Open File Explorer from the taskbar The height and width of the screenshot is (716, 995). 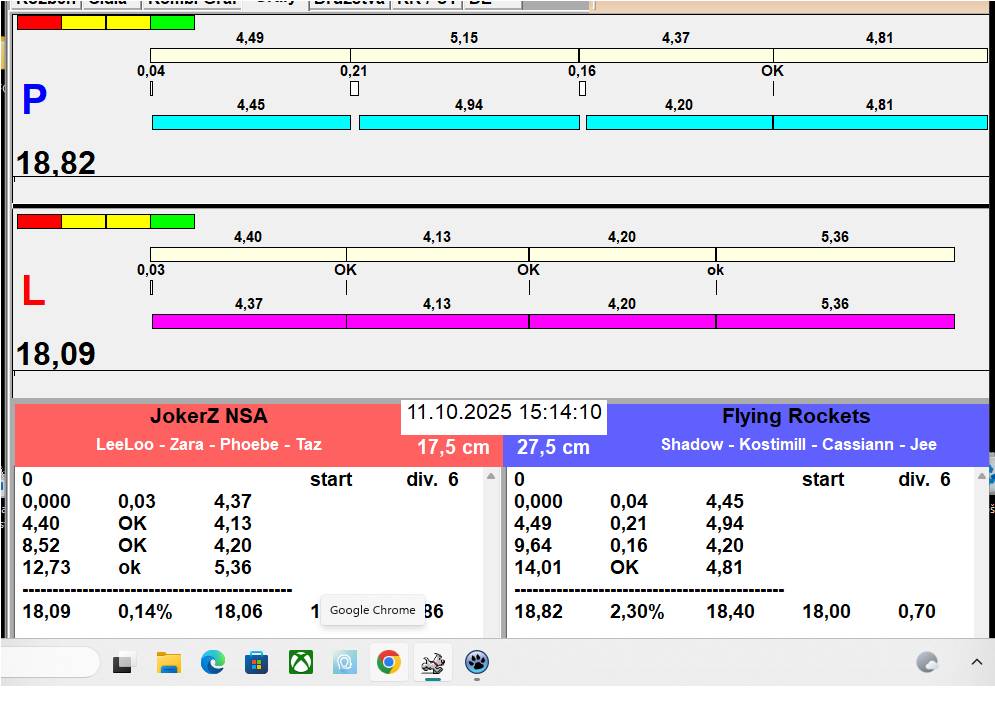tap(169, 662)
